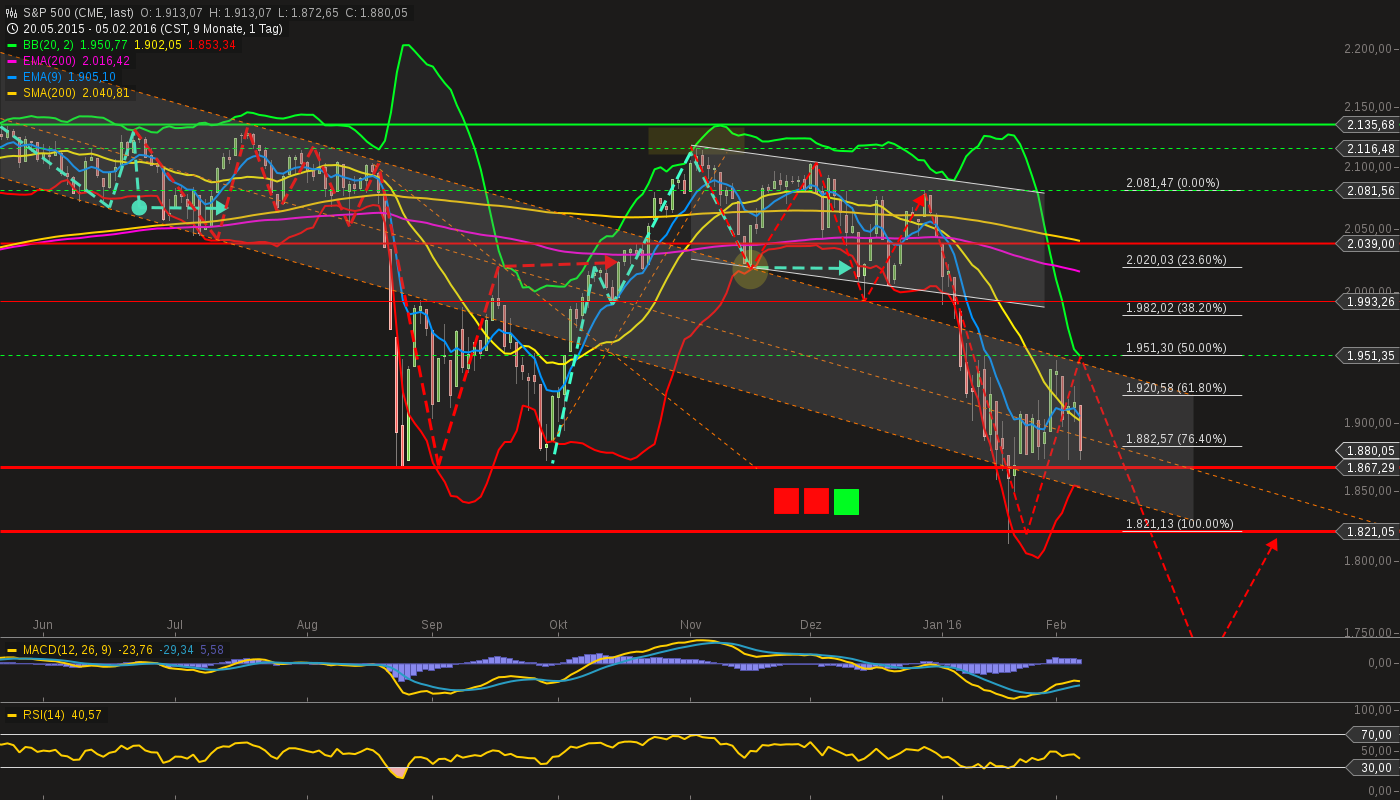Select the SMA(200) indicator label
Viewport: 1400px width, 800px height.
pos(50,93)
